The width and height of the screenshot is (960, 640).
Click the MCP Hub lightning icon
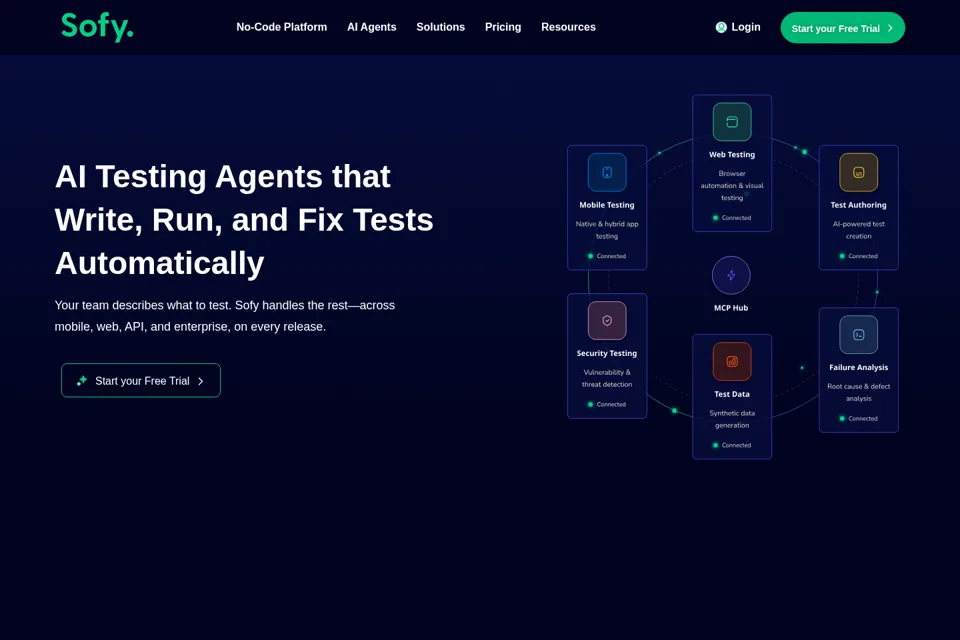pyautogui.click(x=731, y=275)
